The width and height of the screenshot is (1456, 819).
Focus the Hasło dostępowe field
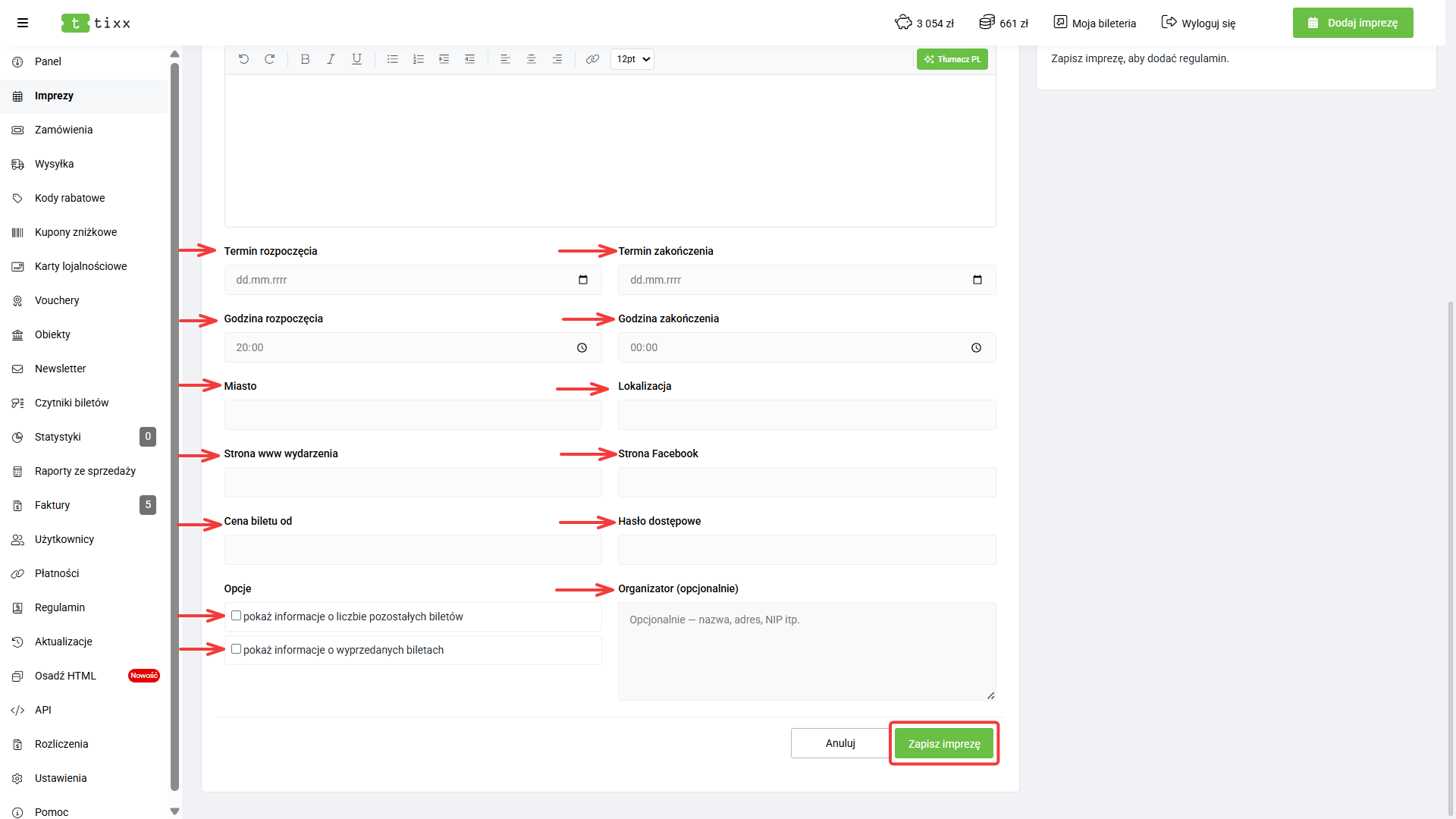point(807,550)
